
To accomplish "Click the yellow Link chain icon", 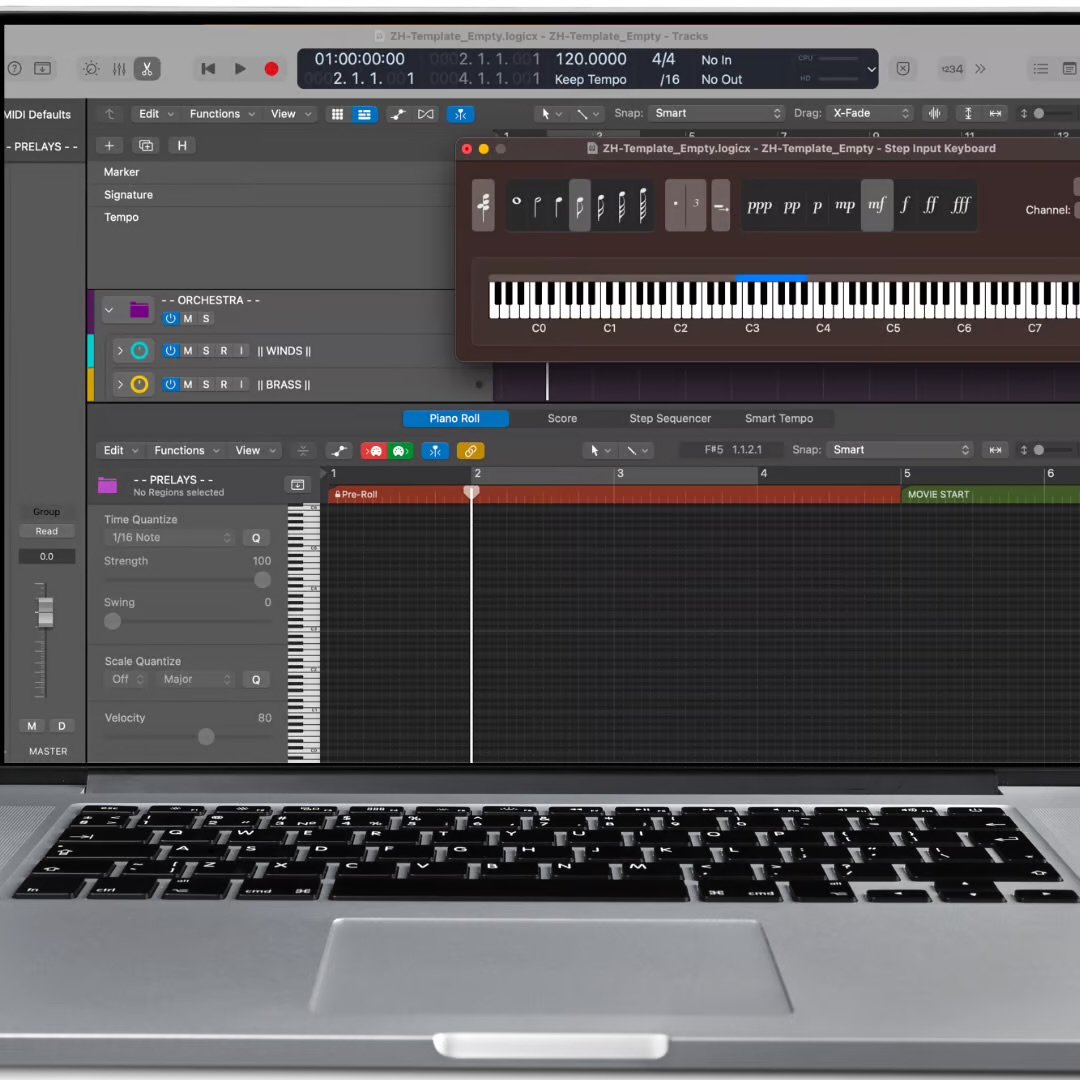I will coord(470,450).
